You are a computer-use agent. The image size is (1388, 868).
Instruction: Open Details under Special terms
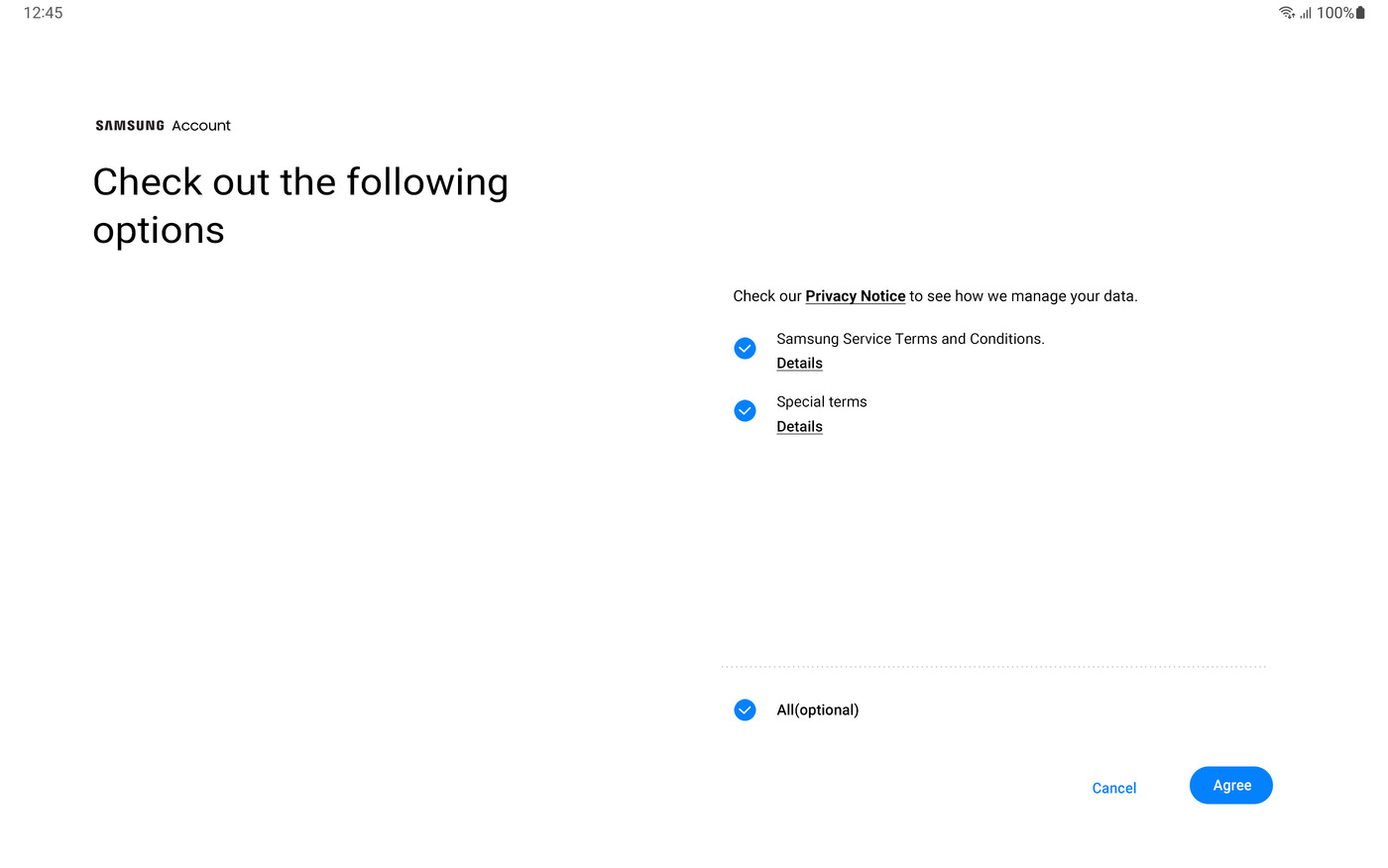coord(799,427)
